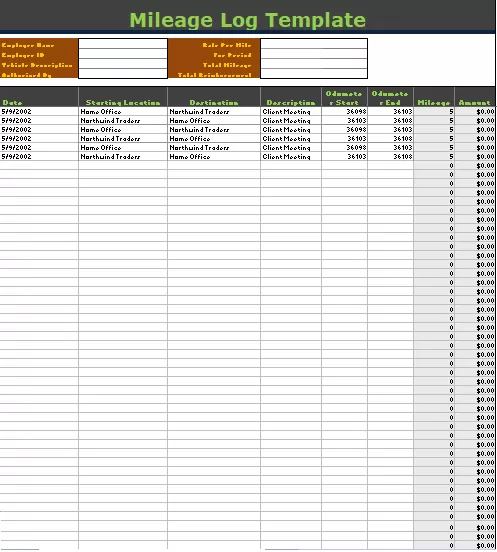Click the 5/9/2002 date in the sixth data row
The height and width of the screenshot is (552, 497).
17,157
